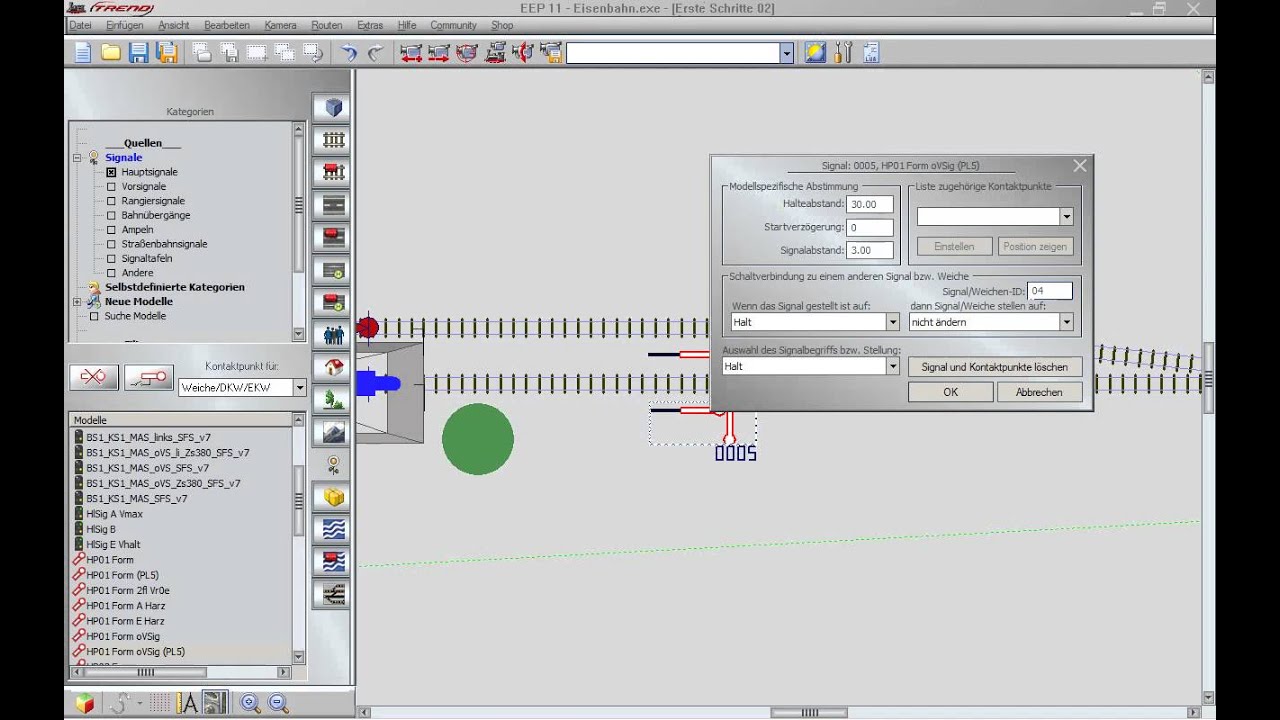This screenshot has height=720, width=1280.
Task: Open the Datei menu
Action: pyautogui.click(x=80, y=25)
